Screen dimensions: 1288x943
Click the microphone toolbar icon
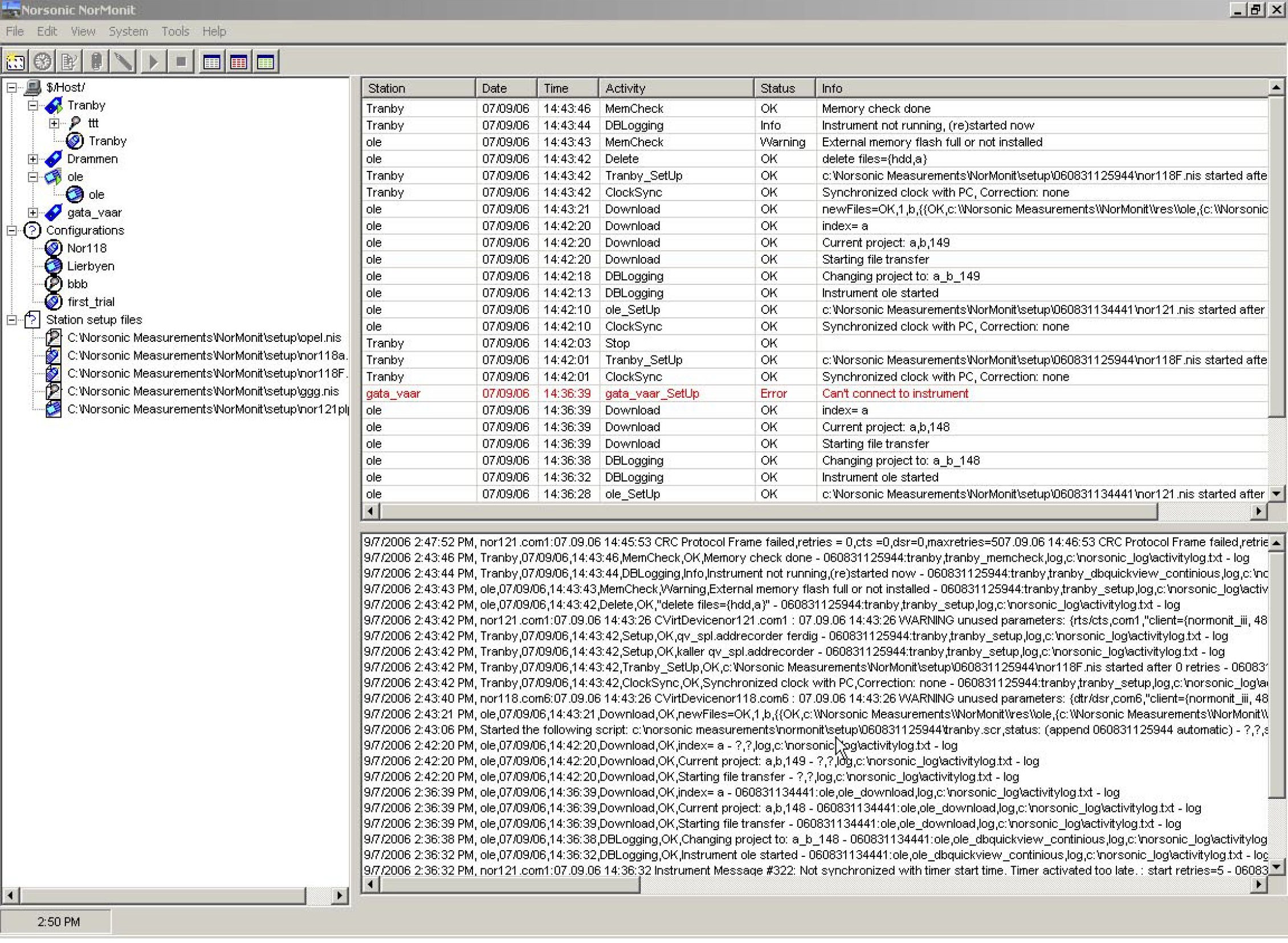(96, 62)
